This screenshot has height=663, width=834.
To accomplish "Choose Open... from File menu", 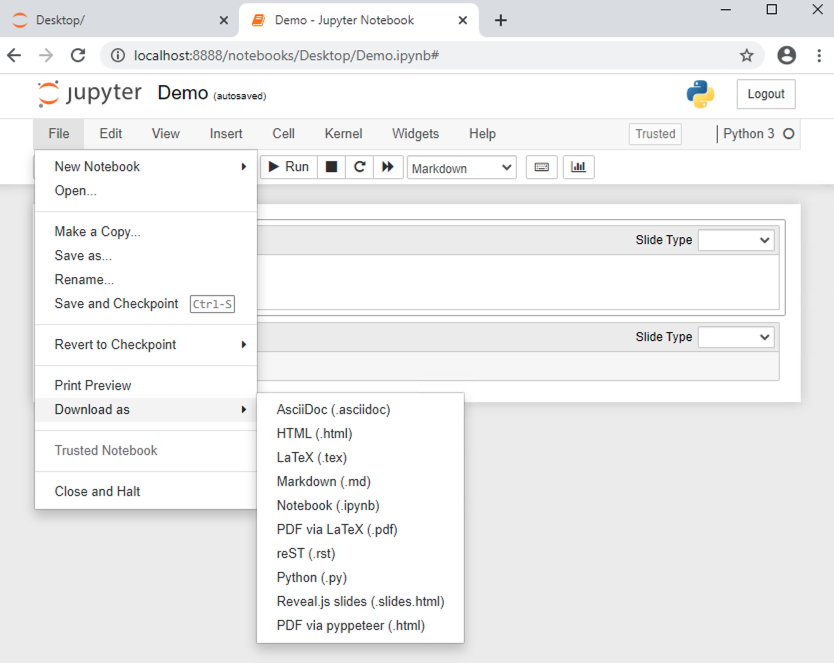I will 146,191.
